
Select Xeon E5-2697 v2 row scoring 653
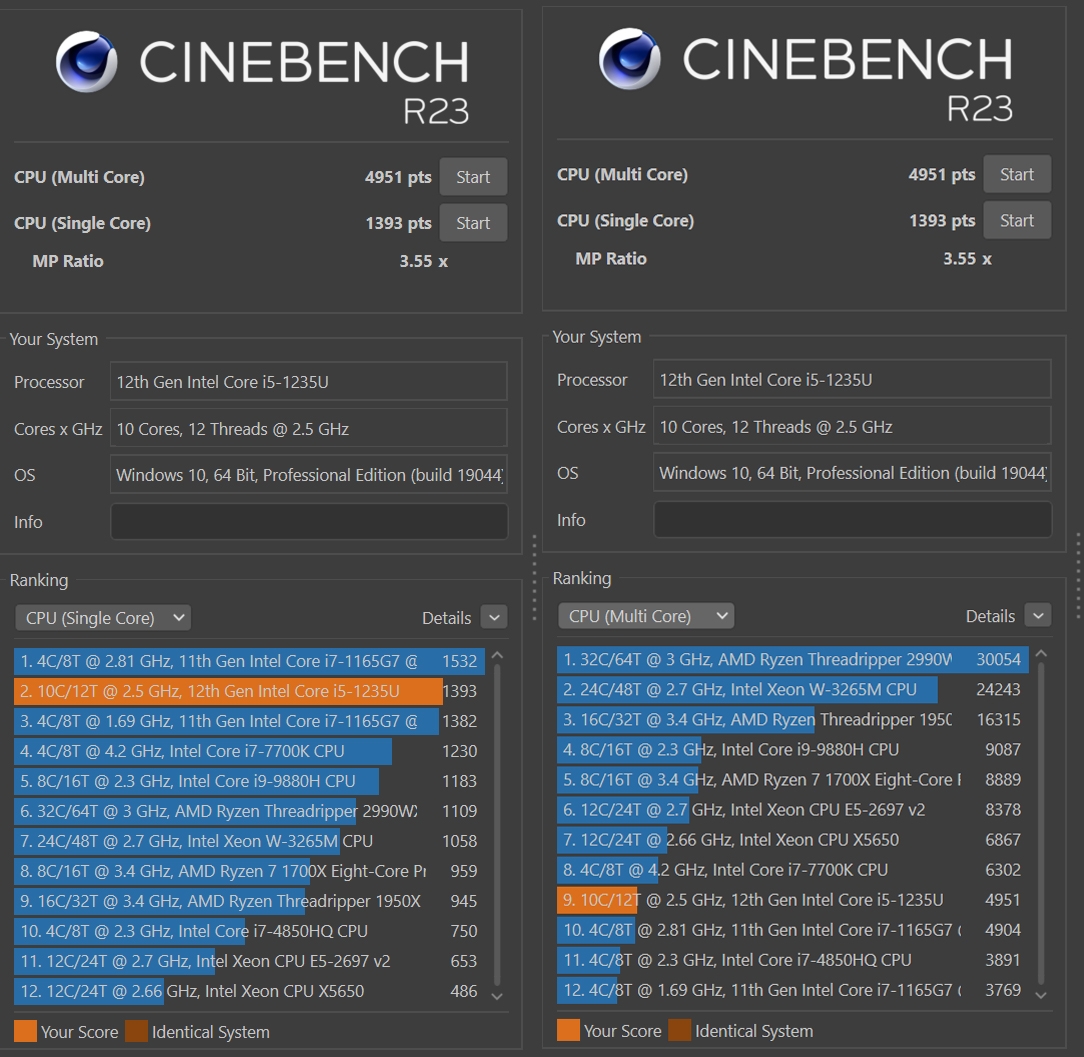click(249, 961)
